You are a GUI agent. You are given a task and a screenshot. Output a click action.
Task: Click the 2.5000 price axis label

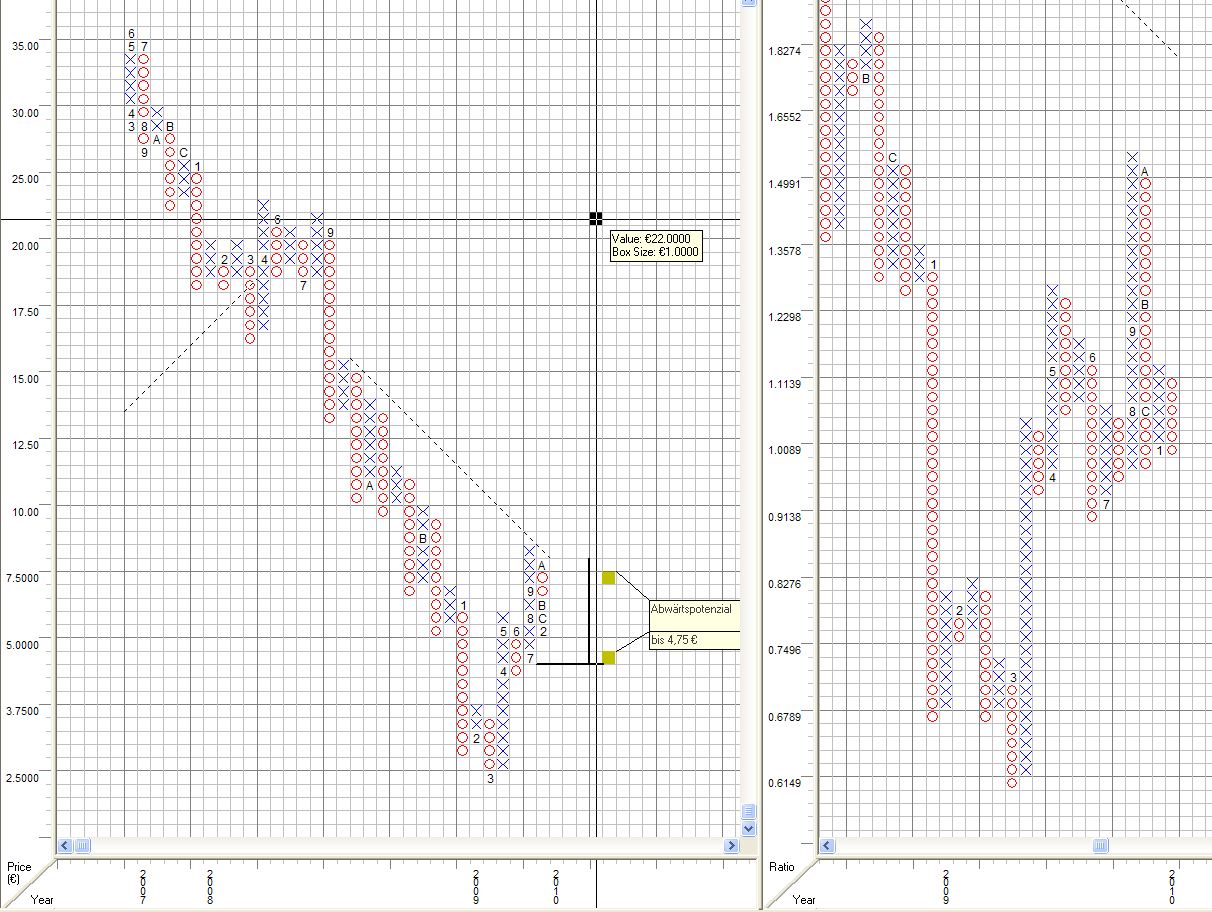tap(24, 778)
